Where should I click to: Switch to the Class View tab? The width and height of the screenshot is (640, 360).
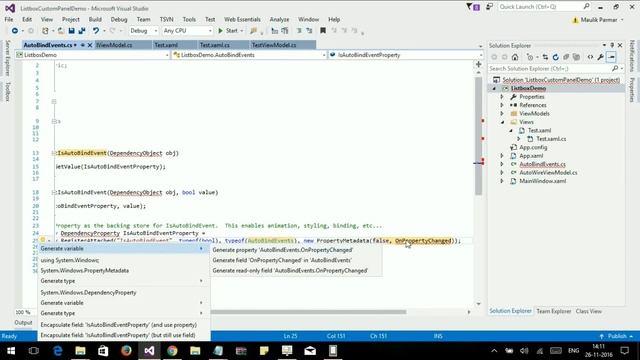(x=589, y=311)
